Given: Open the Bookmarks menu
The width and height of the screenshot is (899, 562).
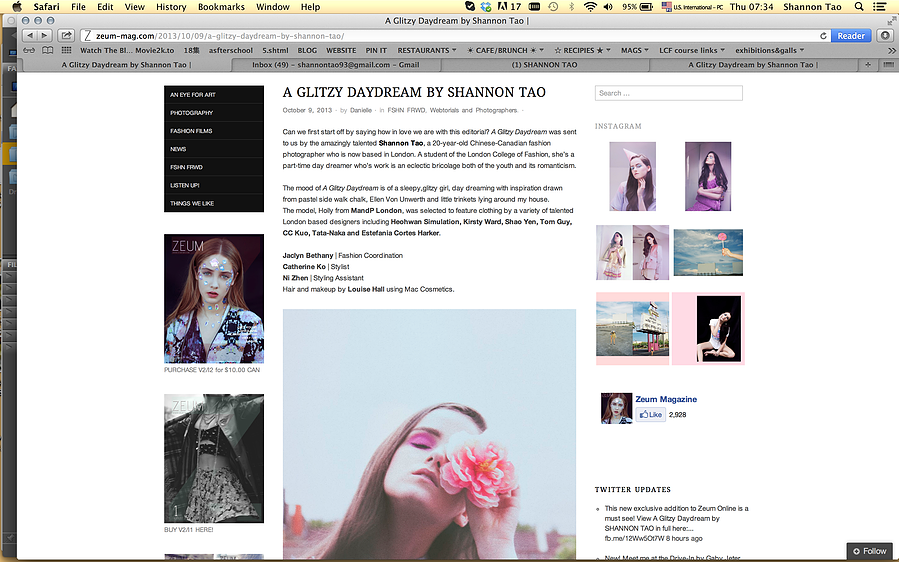Looking at the screenshot, I should pos(221,7).
